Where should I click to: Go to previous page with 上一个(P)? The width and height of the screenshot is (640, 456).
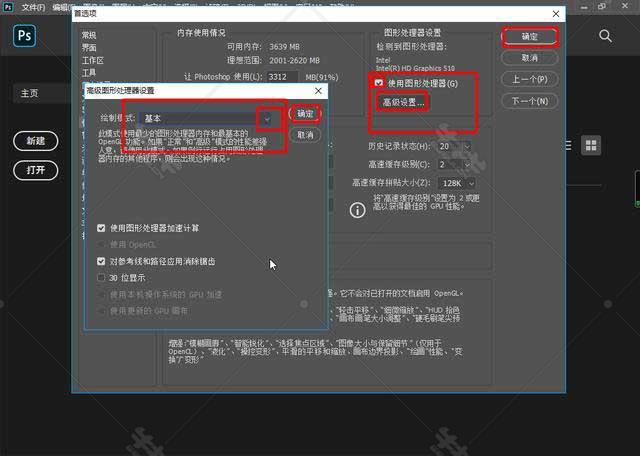(529, 79)
